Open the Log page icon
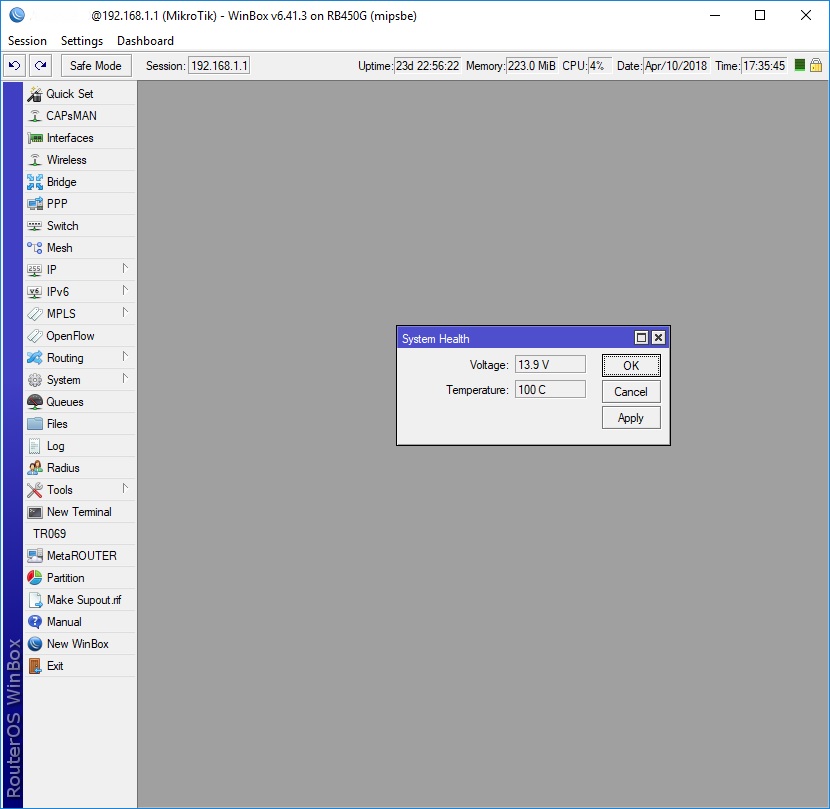 (x=34, y=446)
